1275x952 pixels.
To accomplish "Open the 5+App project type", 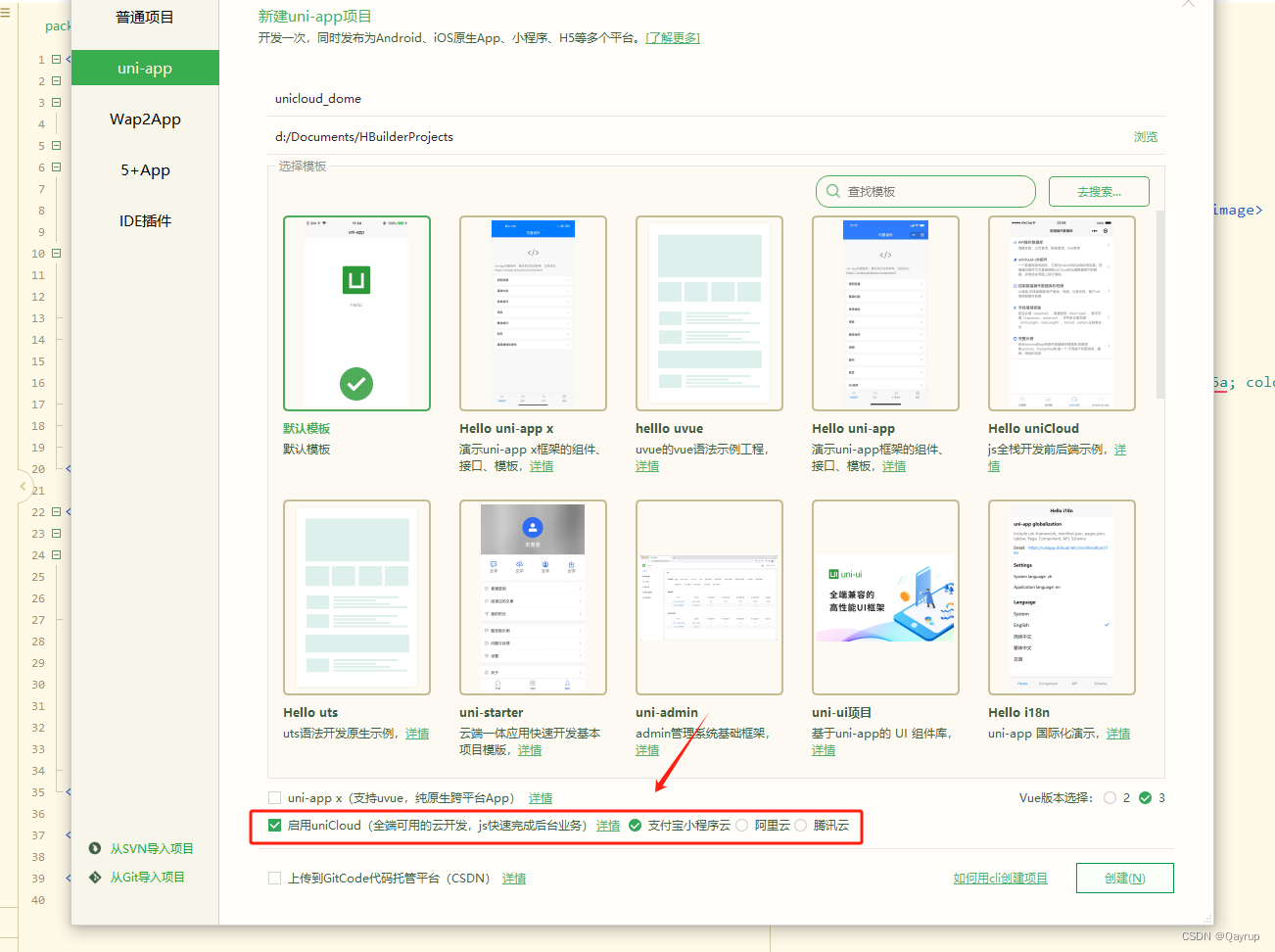I will 145,170.
